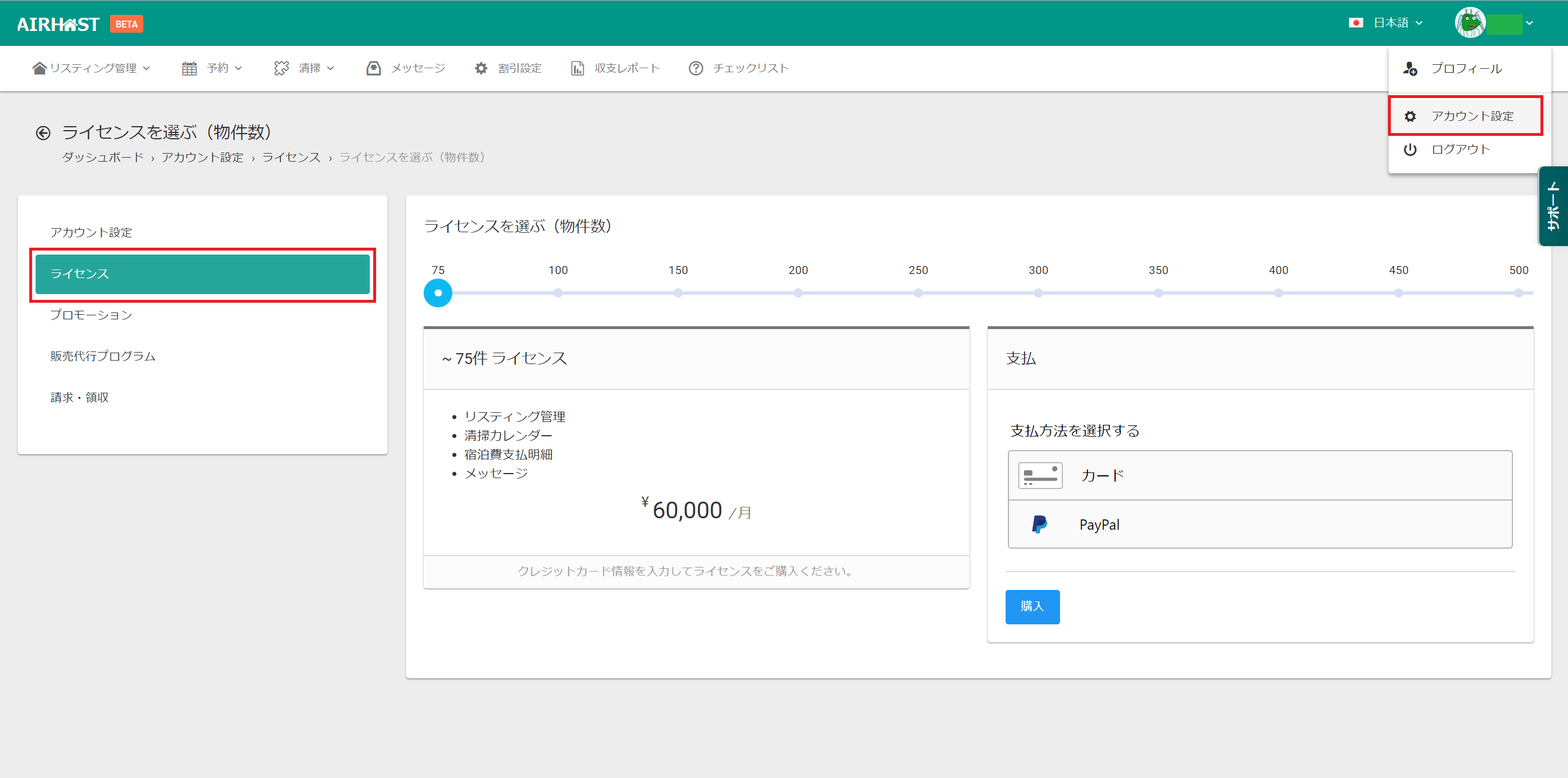Click the AirHost logo
The width and height of the screenshot is (1568, 778).
point(58,24)
